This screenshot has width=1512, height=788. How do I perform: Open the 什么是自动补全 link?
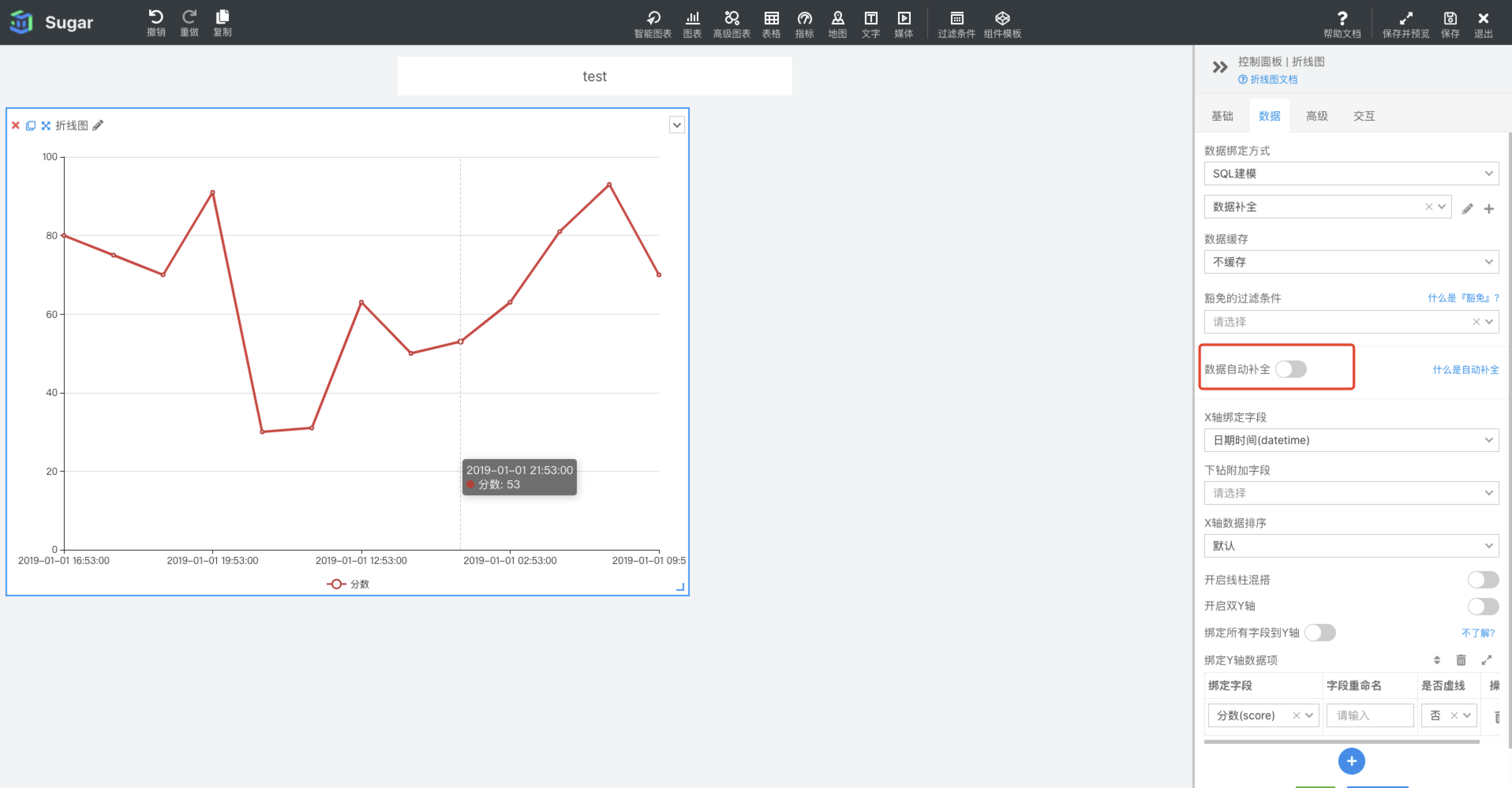coord(1465,370)
